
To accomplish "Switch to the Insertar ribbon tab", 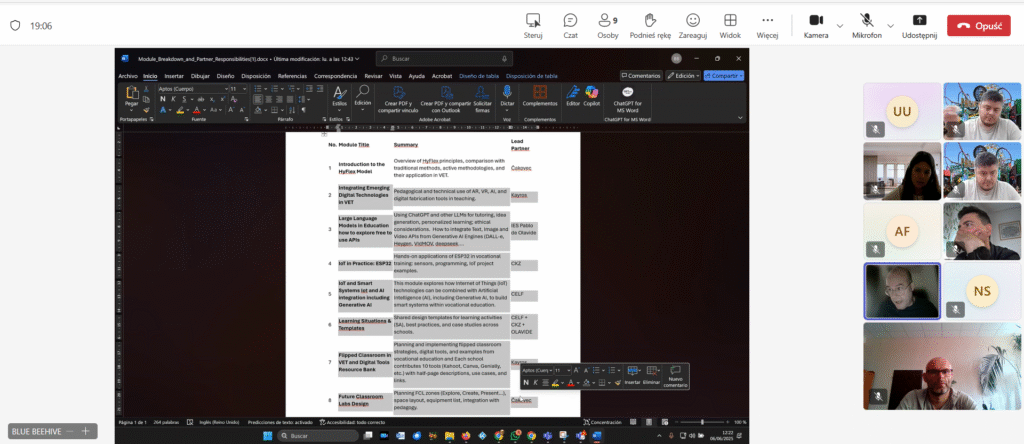I will pyautogui.click(x=173, y=75).
